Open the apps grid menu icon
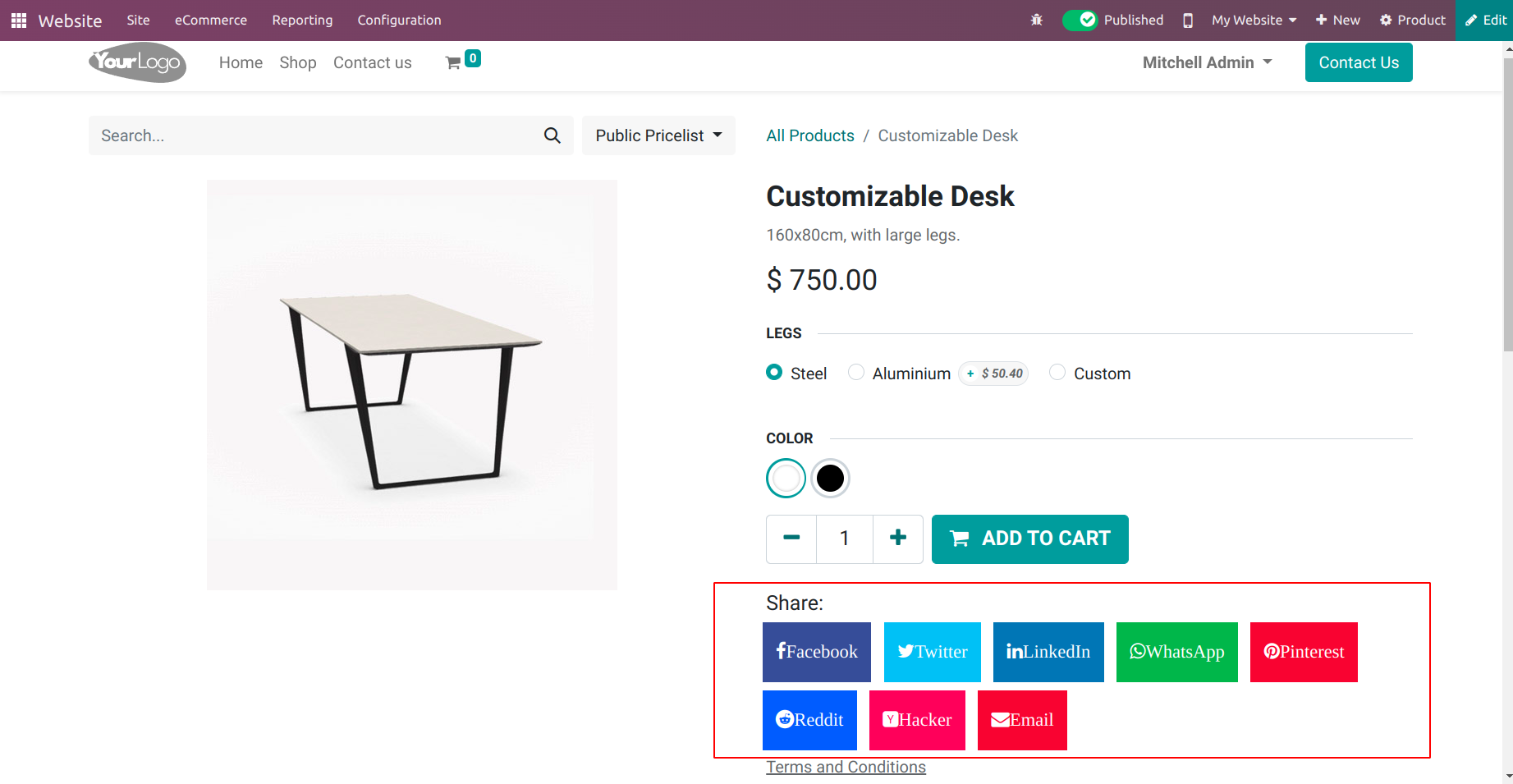Viewport: 1513px width, 784px height. click(x=19, y=21)
